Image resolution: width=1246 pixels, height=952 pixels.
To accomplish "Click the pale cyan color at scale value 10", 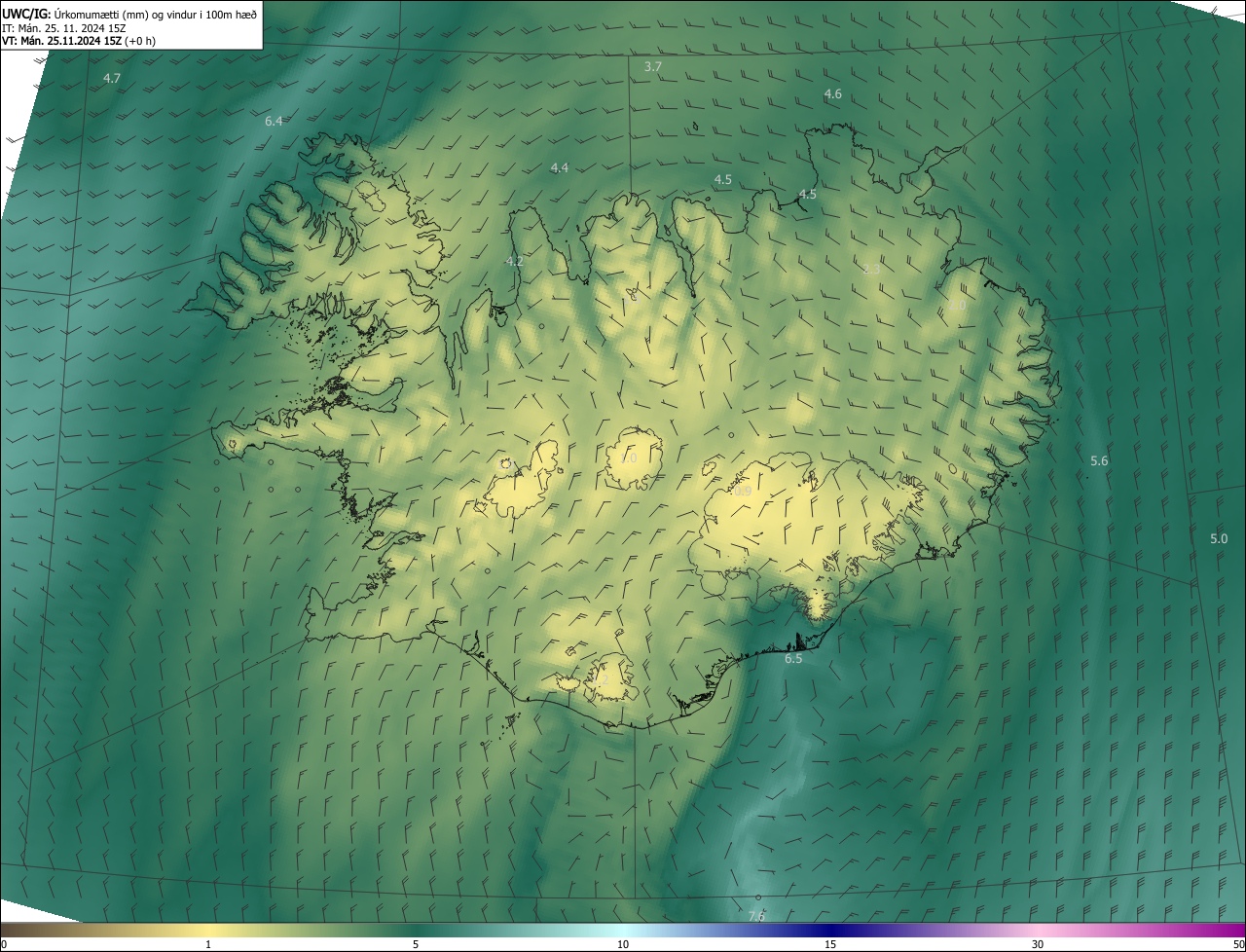I will (623, 931).
